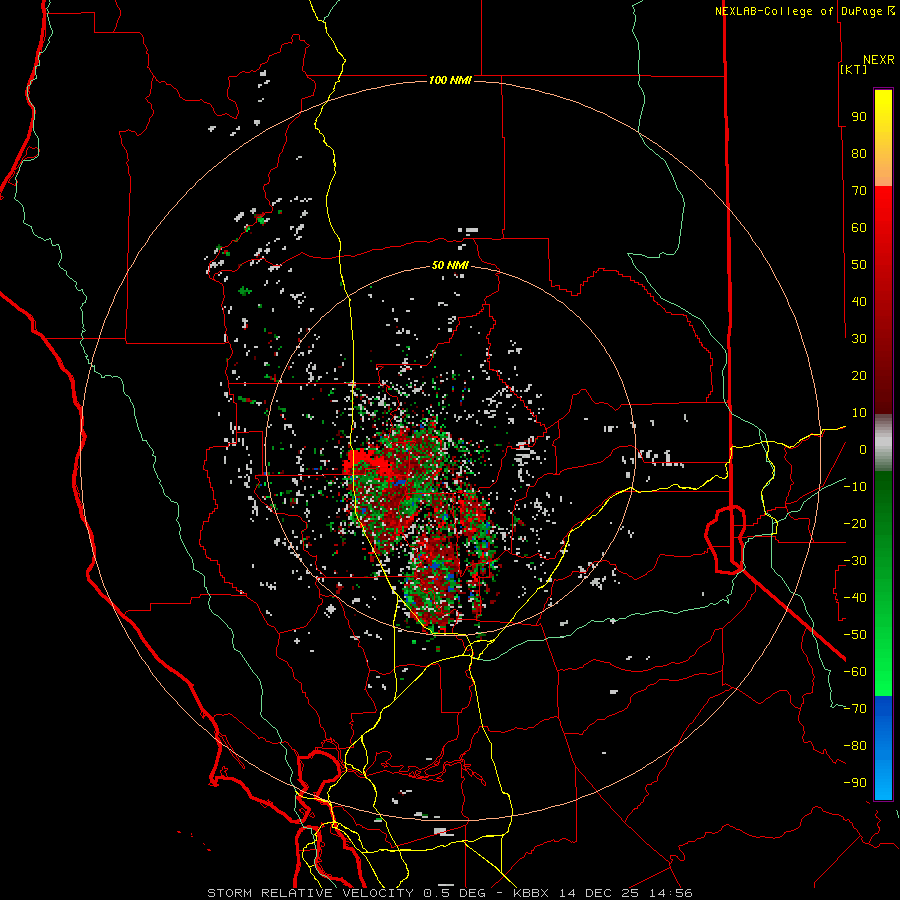
Task: Click the 20 tick label on scale
Action: tap(859, 375)
